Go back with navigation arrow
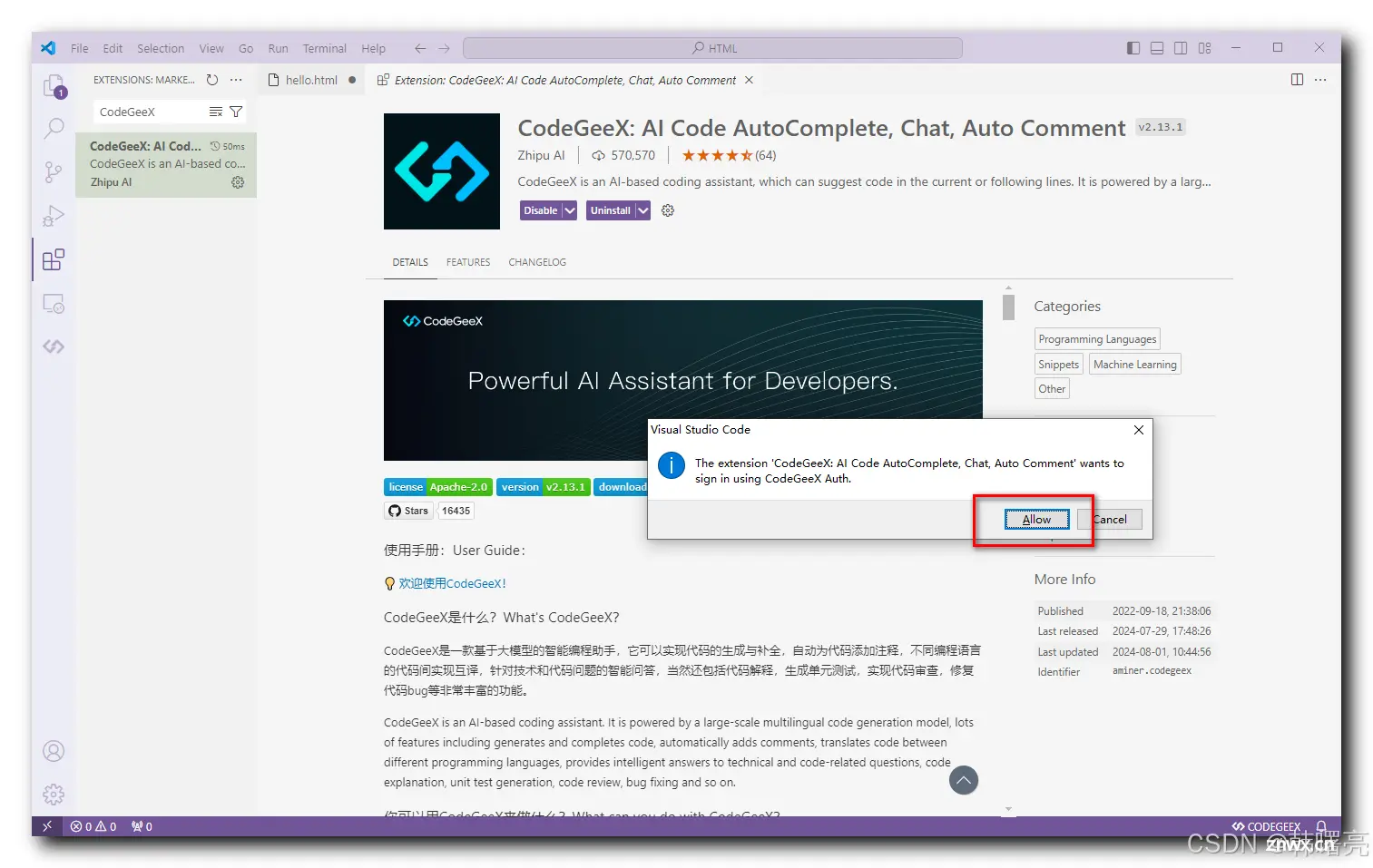The image size is (1373, 868). [420, 48]
